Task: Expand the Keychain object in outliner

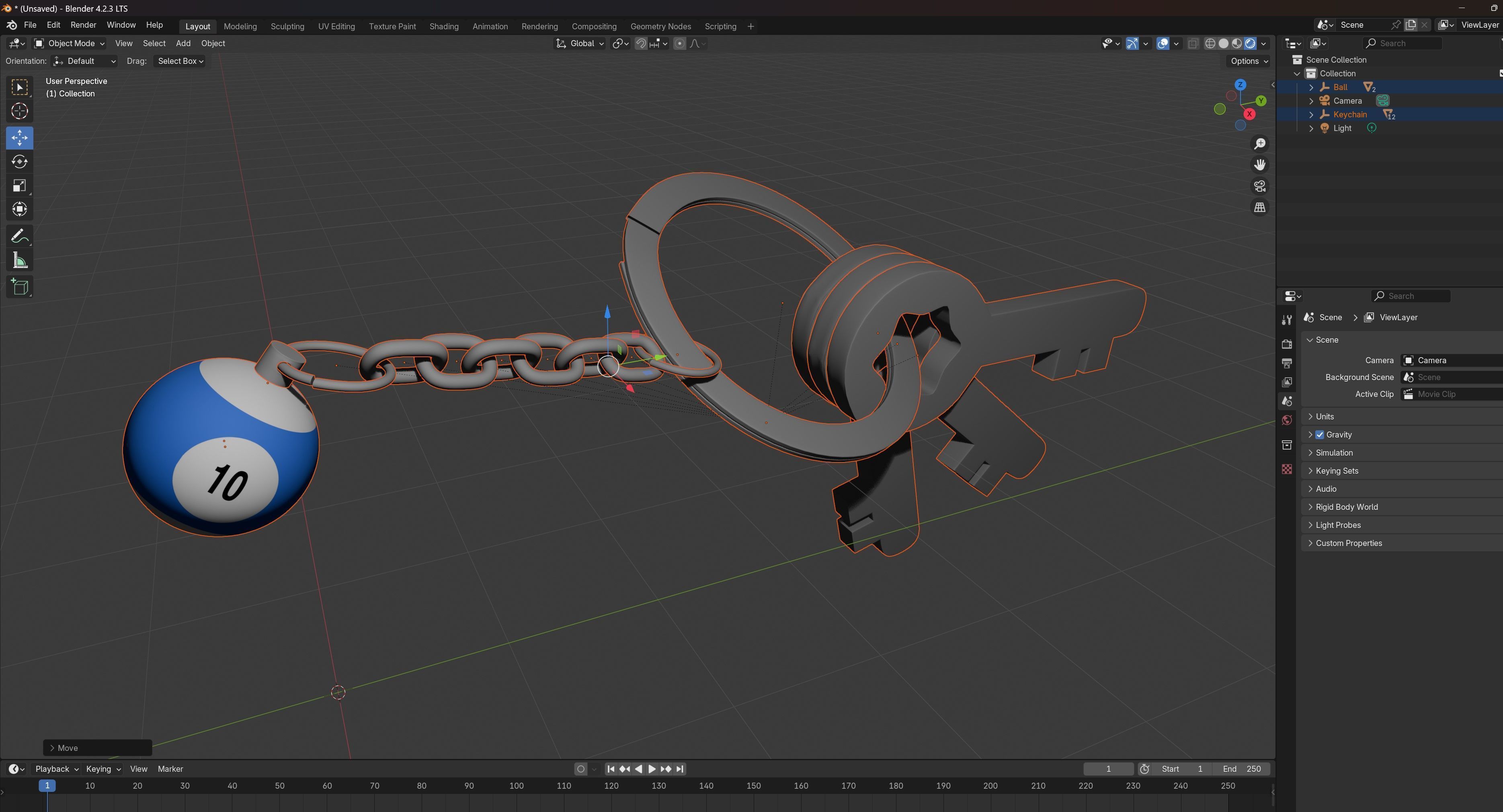Action: pos(1311,115)
